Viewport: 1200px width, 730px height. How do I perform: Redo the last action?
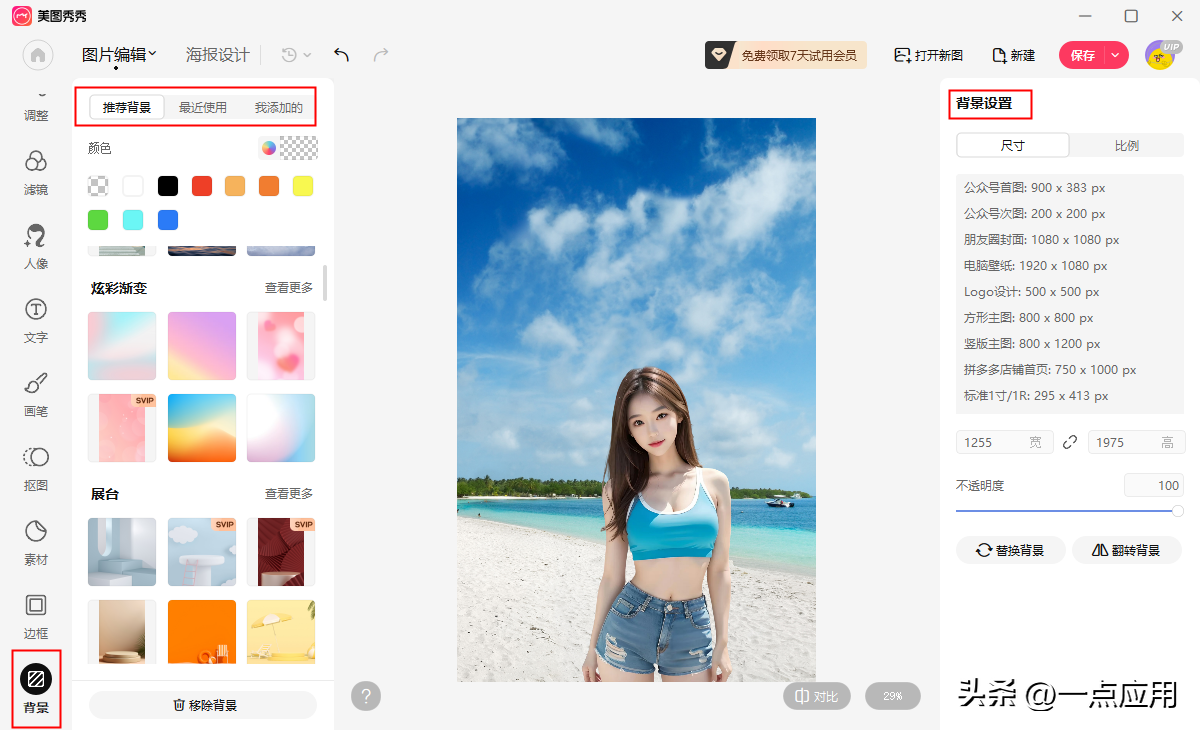(x=381, y=55)
